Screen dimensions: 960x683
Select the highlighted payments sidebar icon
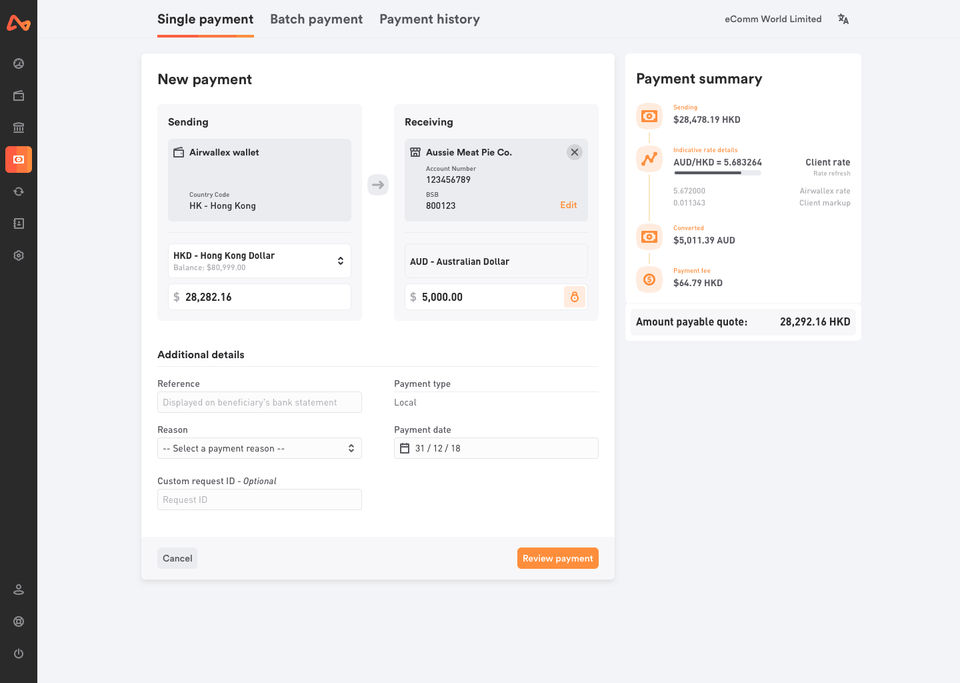(18, 160)
